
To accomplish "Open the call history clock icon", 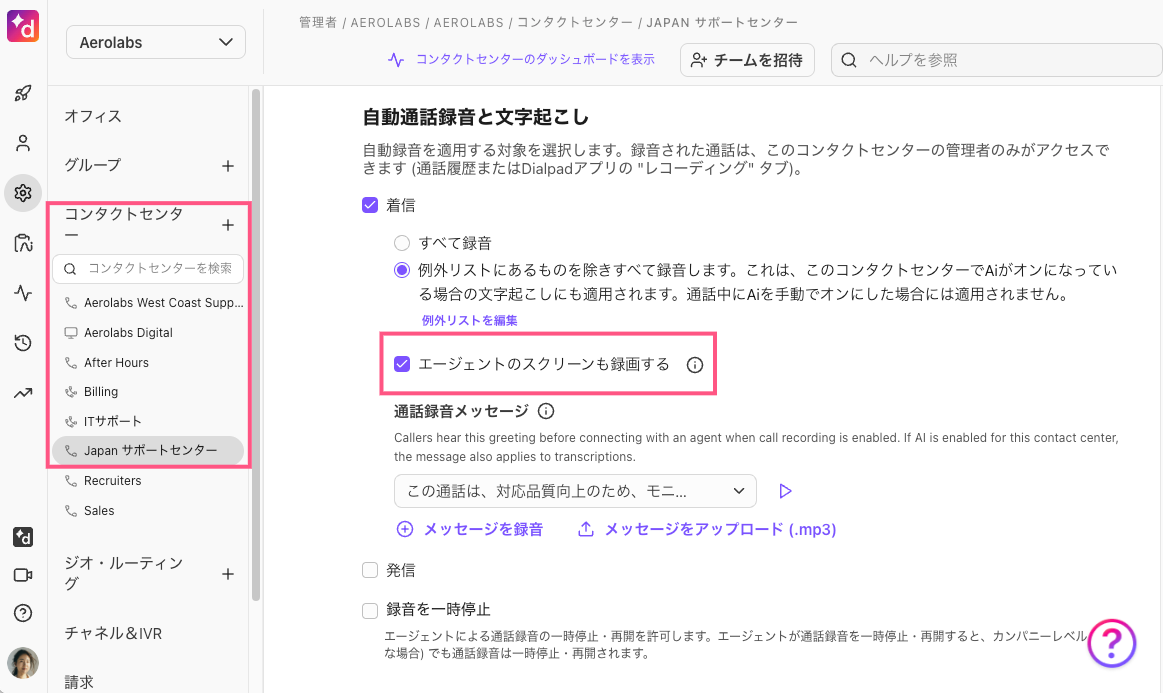I will (x=23, y=343).
